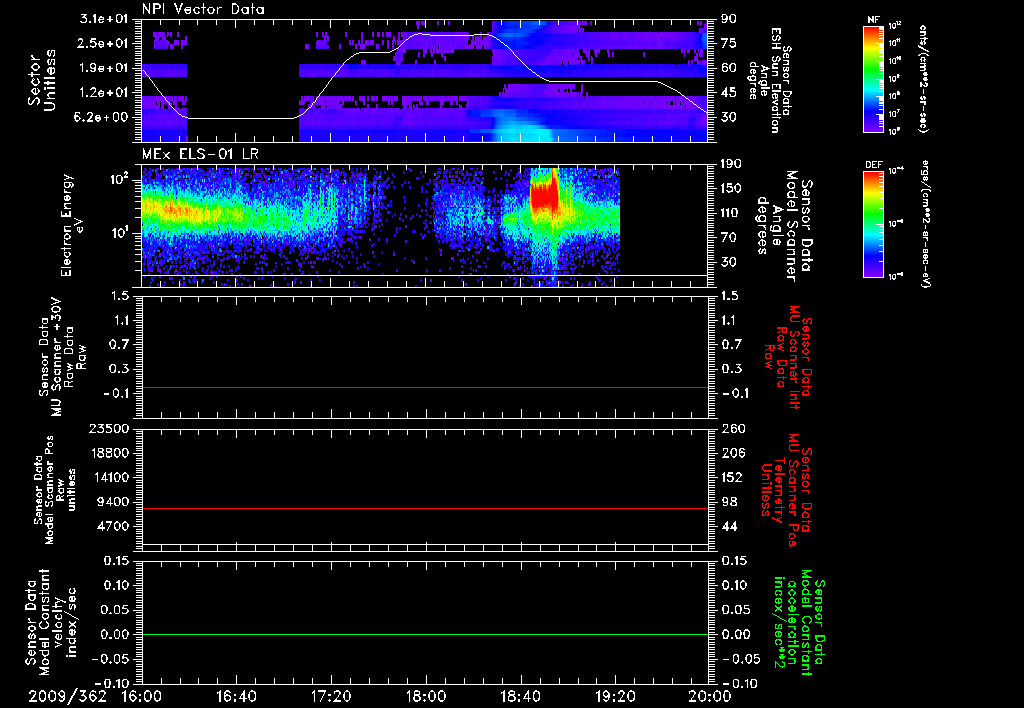This screenshot has height=708, width=1024.
Task: Click the 23500 scanner position axis value
Action: click(x=108, y=428)
